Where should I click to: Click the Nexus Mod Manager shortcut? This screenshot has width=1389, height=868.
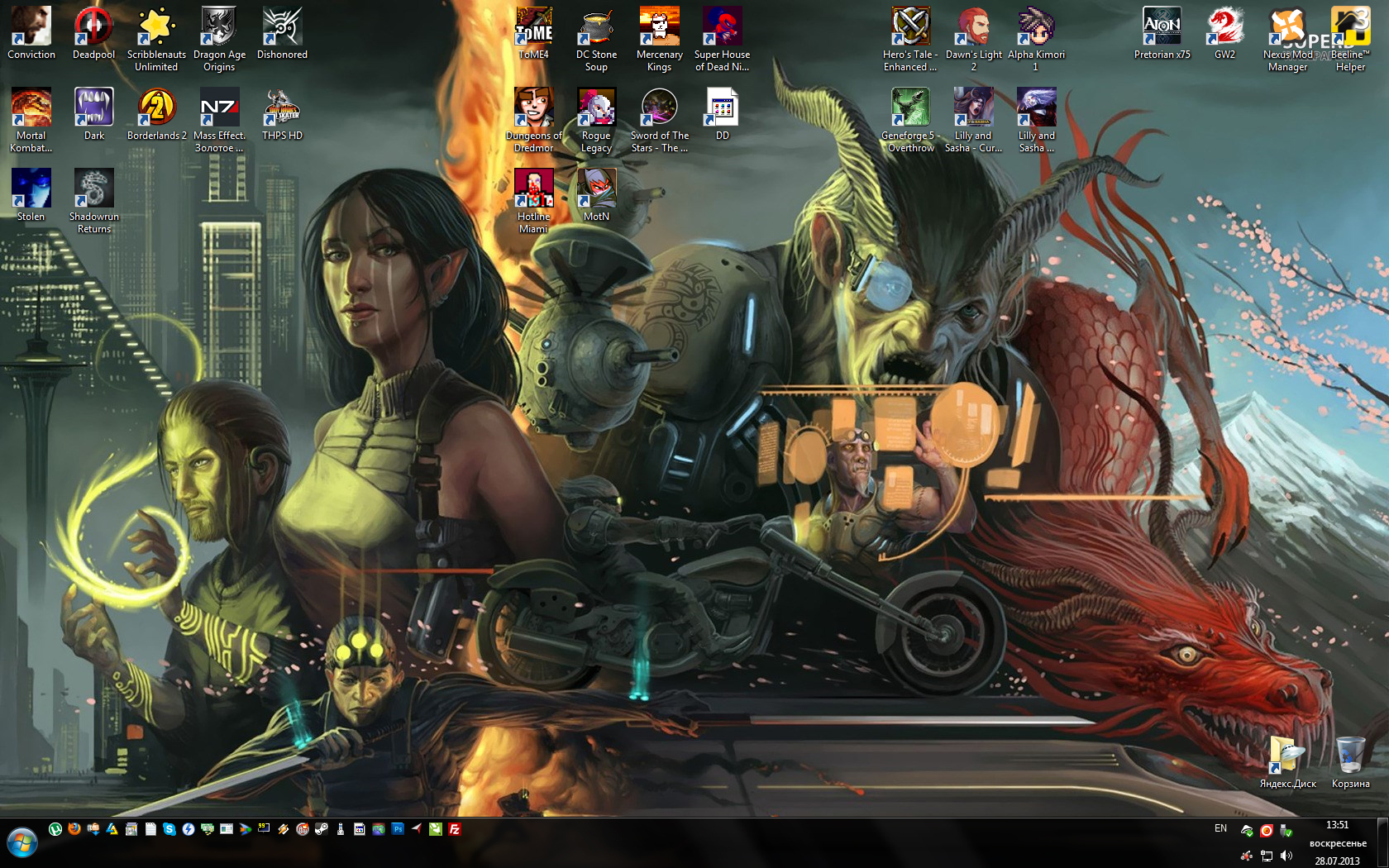pyautogui.click(x=1287, y=39)
